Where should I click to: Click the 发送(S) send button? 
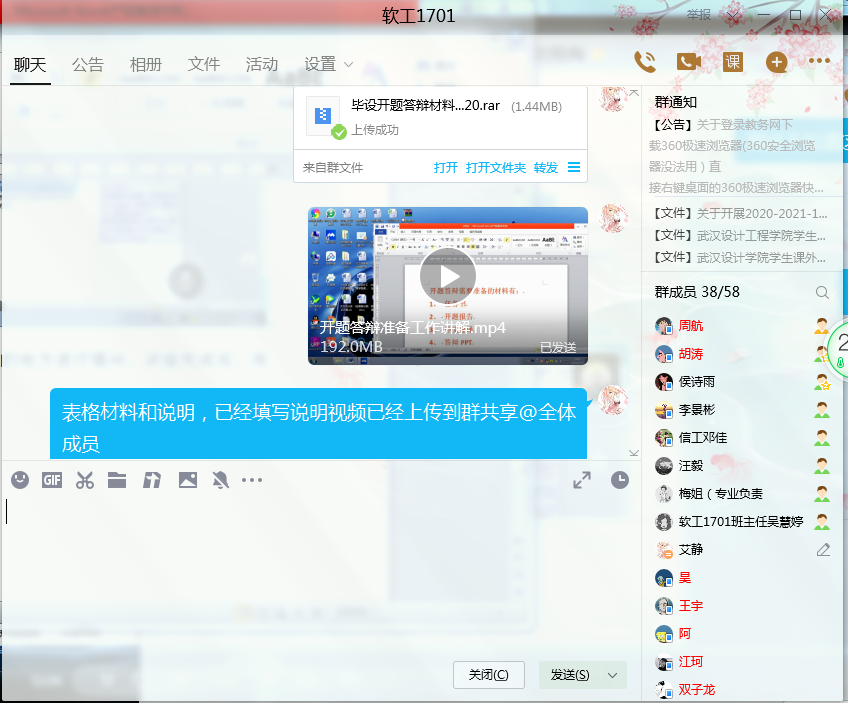click(x=570, y=675)
